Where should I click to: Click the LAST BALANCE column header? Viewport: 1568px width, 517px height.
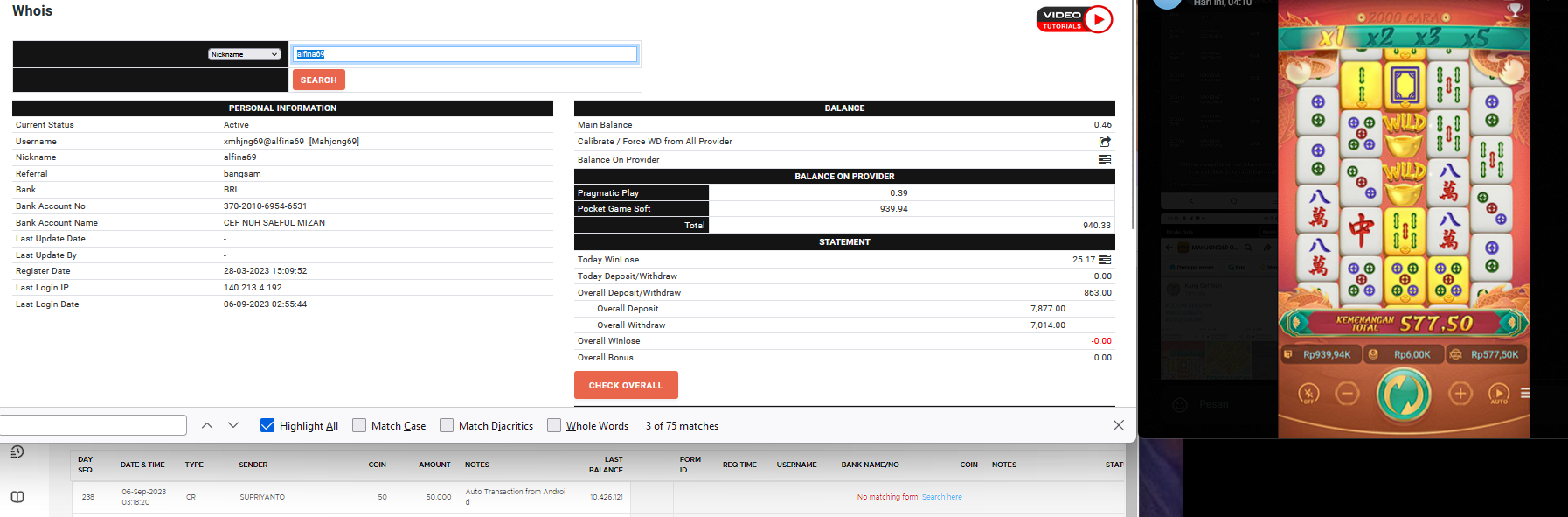point(606,465)
